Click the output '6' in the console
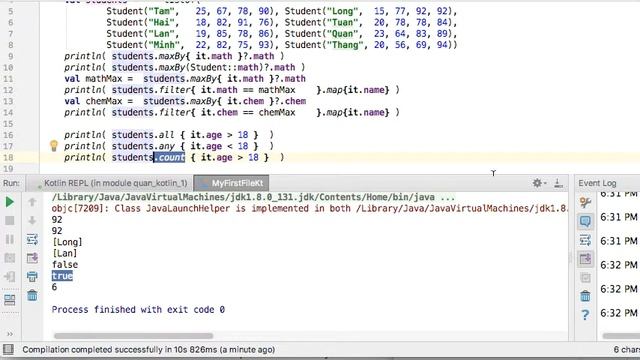640x360 pixels. (54, 287)
